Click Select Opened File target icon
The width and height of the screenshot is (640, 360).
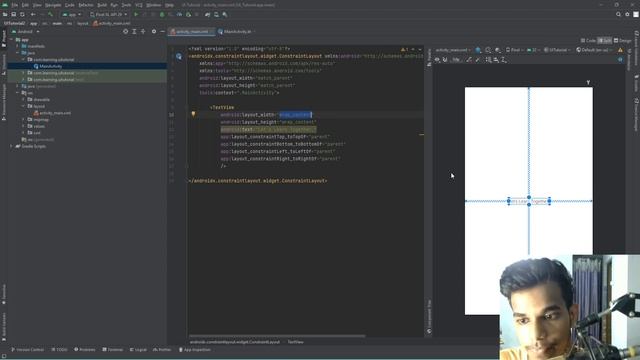pos(125,31)
